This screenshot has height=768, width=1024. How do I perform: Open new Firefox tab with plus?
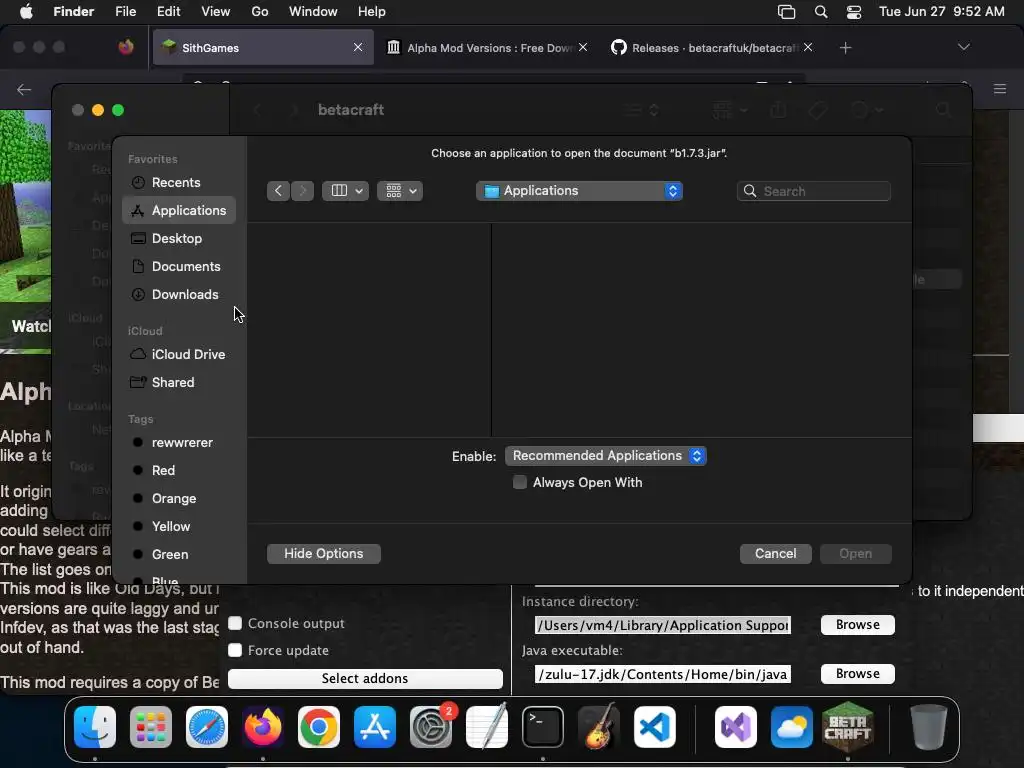(x=846, y=48)
